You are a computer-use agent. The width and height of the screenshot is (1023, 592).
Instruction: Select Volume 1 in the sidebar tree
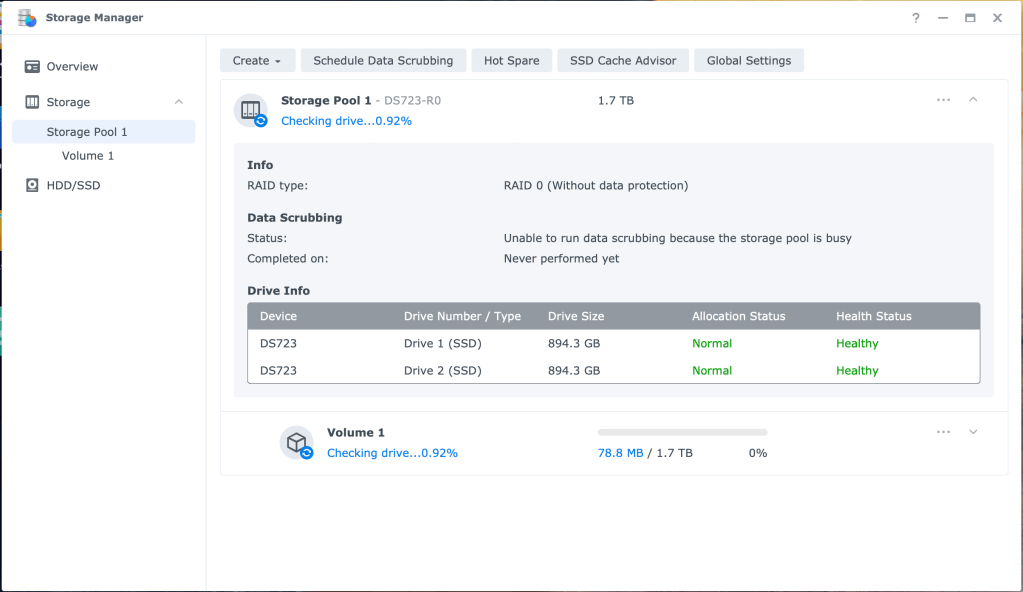pyautogui.click(x=88, y=156)
